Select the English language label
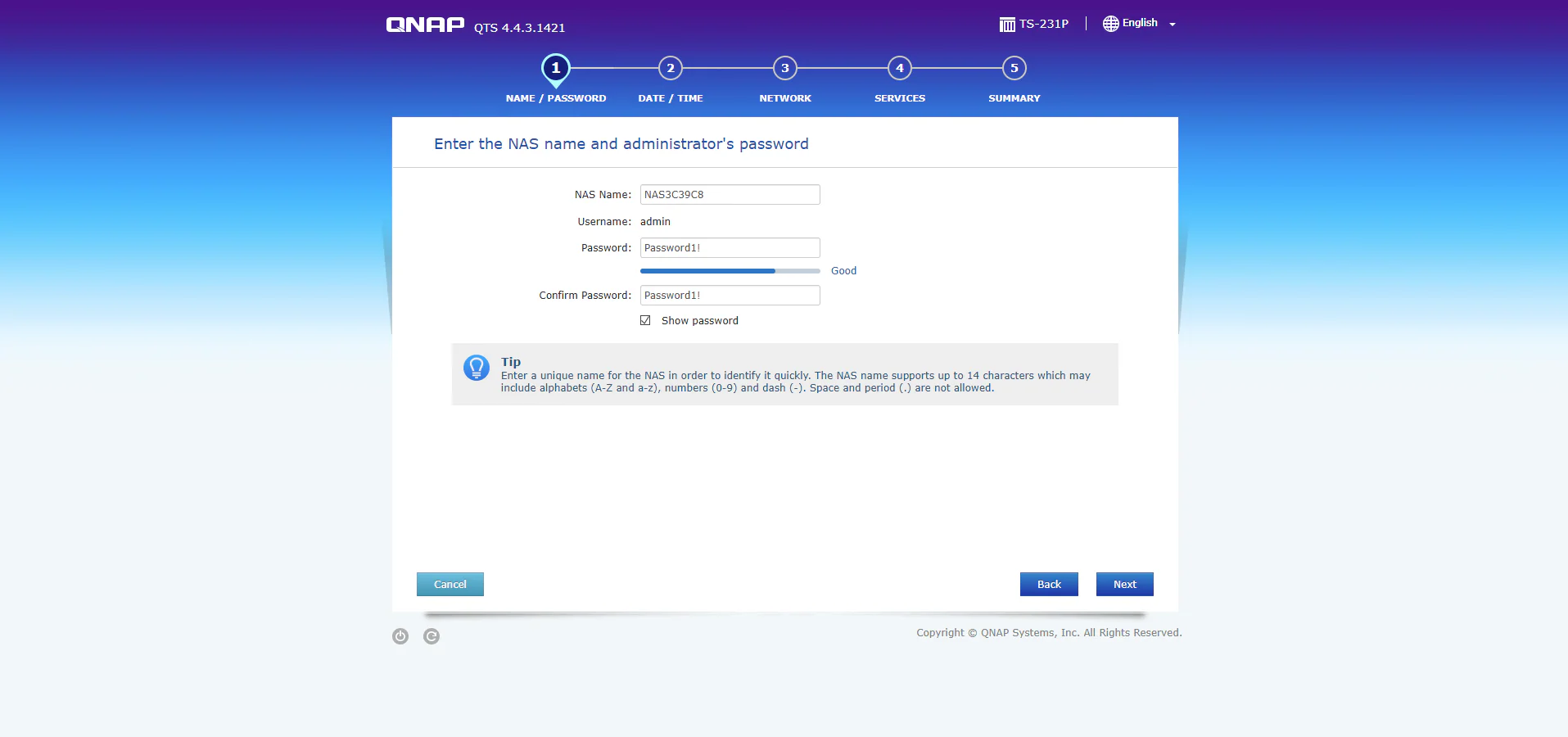 pyautogui.click(x=1140, y=23)
